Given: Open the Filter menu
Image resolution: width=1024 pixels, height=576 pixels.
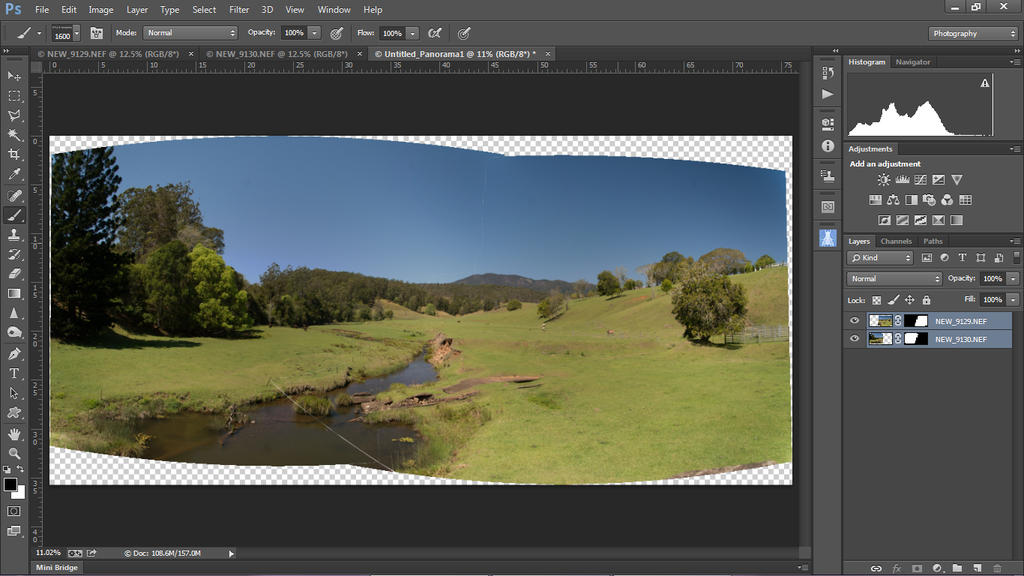Looking at the screenshot, I should pos(239,9).
